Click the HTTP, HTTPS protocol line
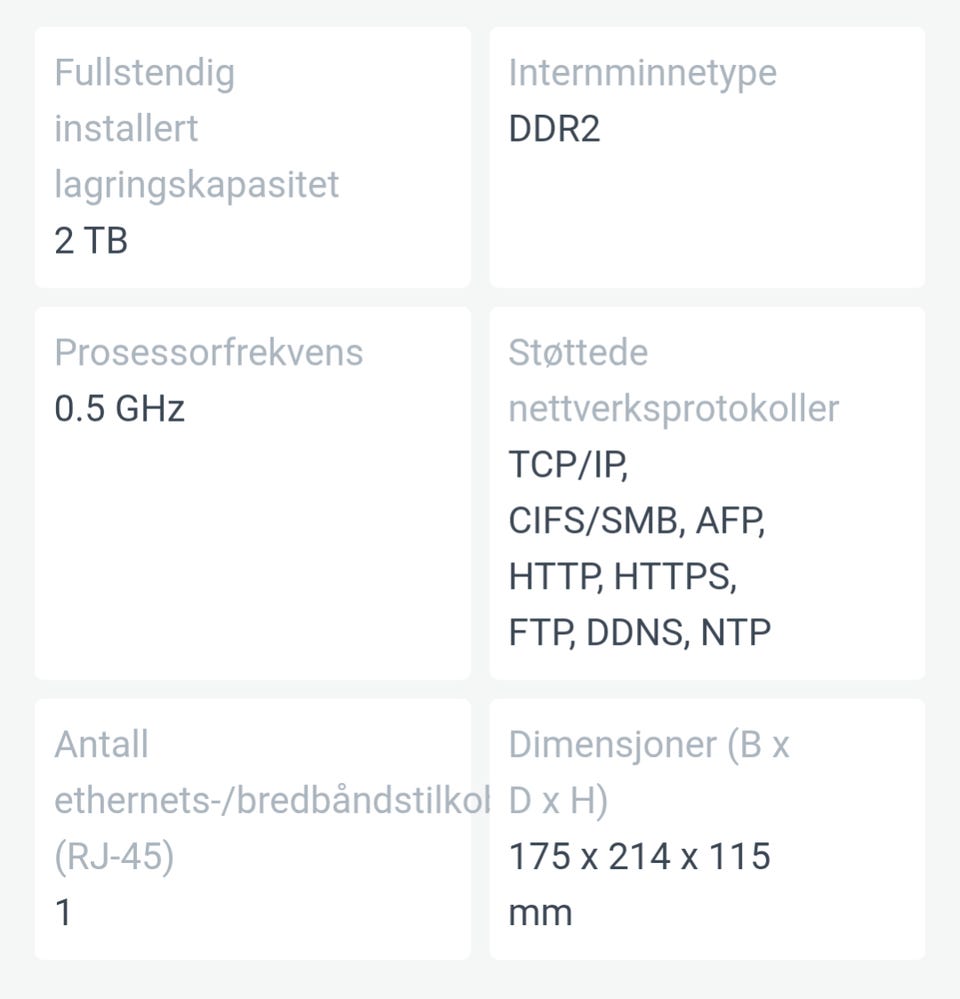 (x=622, y=577)
